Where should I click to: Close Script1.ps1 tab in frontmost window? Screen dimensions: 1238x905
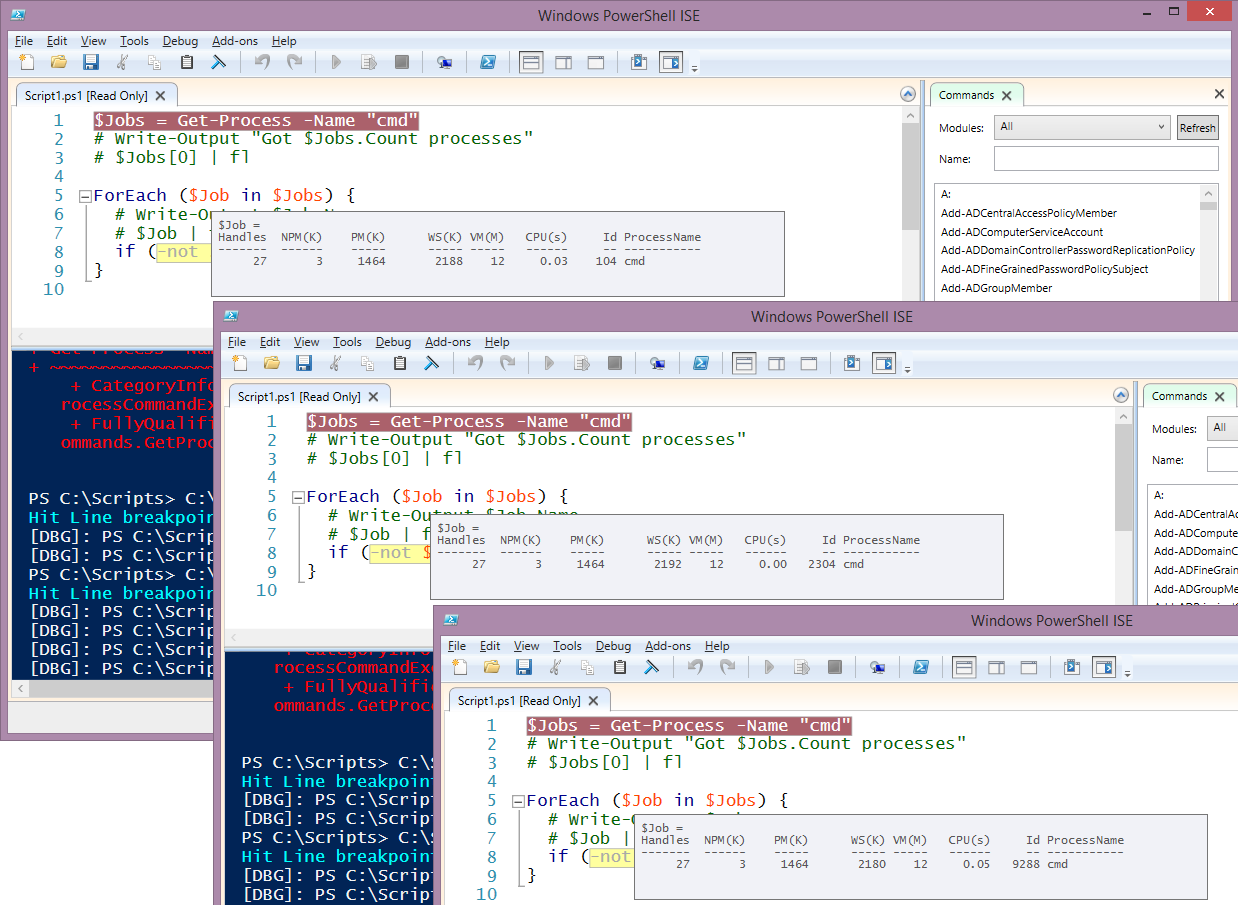[594, 701]
